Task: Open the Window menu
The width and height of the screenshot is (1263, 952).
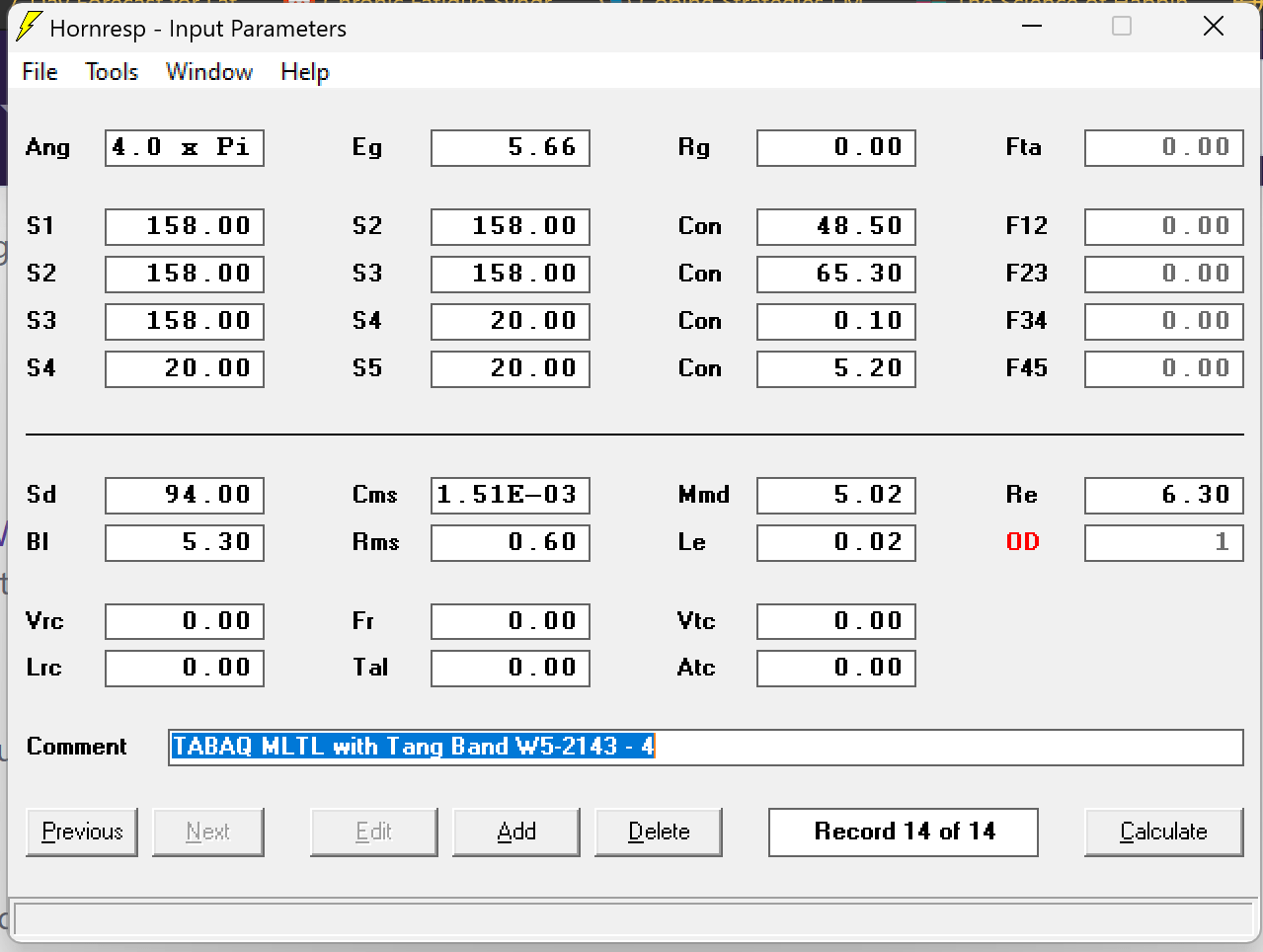Action: [209, 72]
